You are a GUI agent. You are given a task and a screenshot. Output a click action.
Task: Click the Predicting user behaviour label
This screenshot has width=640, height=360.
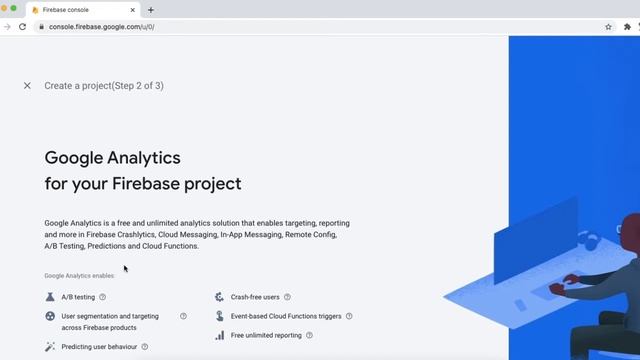tap(99, 347)
